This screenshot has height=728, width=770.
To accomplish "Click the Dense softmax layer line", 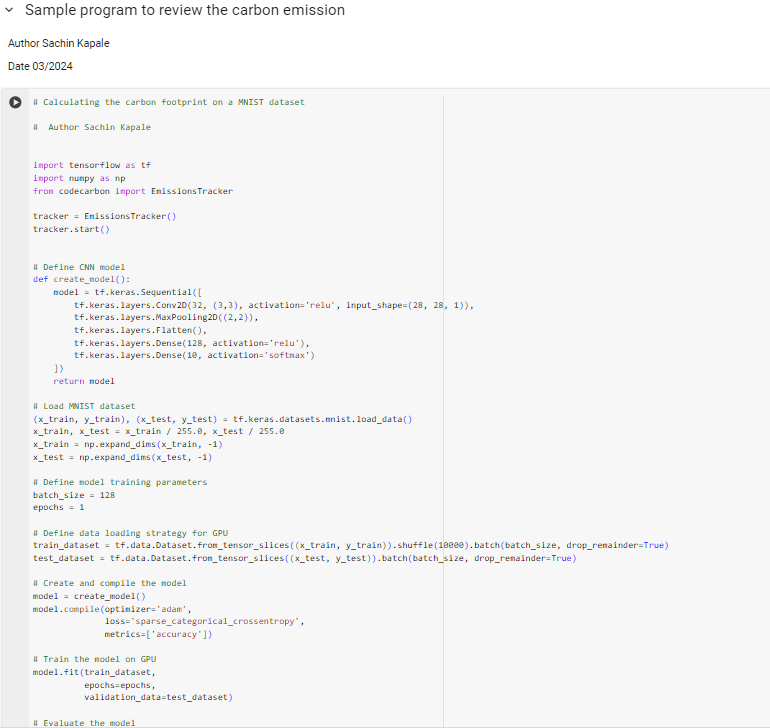I will [194, 355].
